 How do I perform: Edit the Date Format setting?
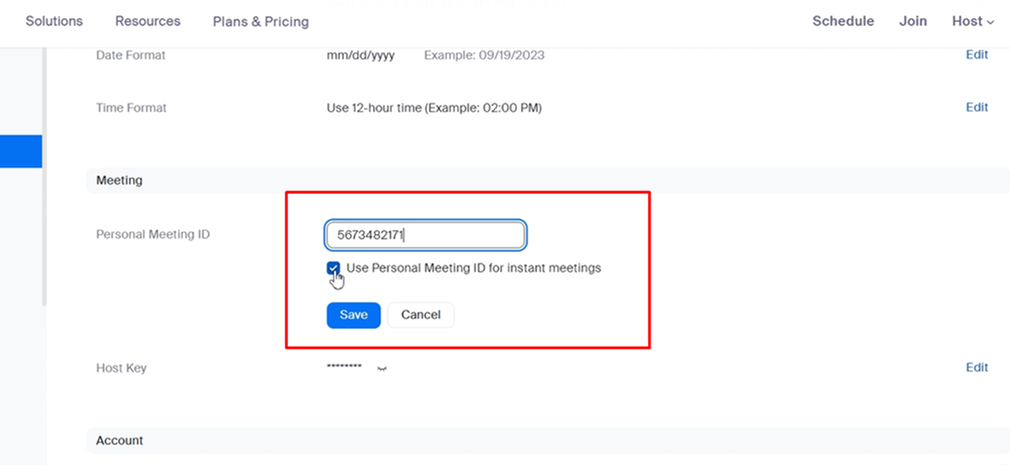point(976,55)
